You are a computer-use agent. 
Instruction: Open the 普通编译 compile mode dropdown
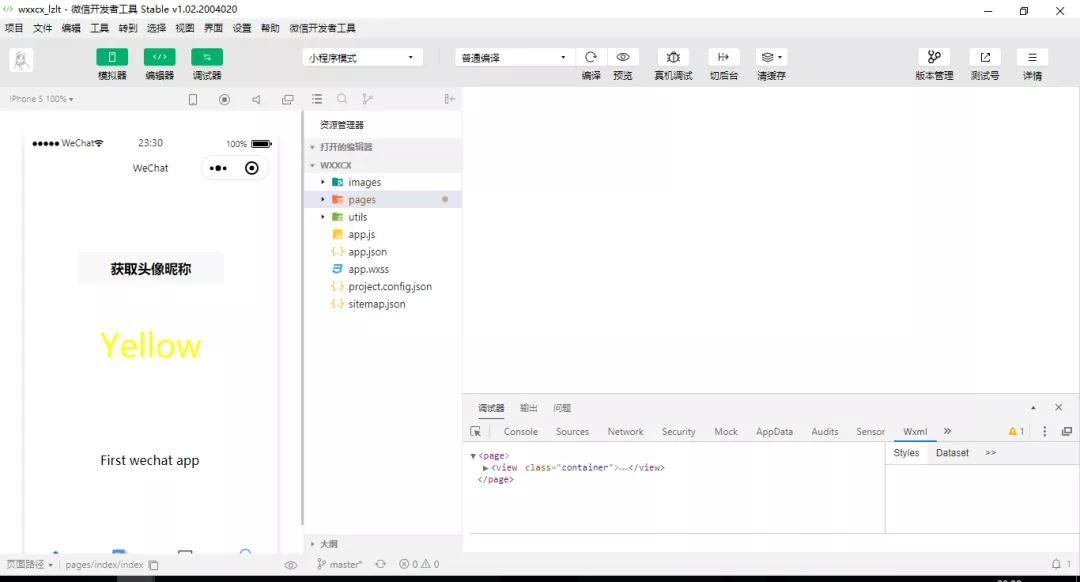tap(512, 57)
